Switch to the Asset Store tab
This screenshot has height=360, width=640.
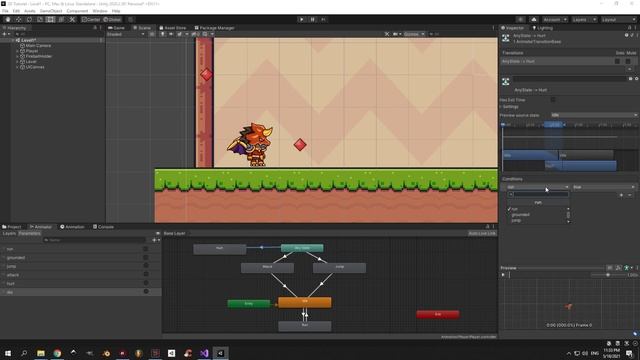tap(173, 28)
